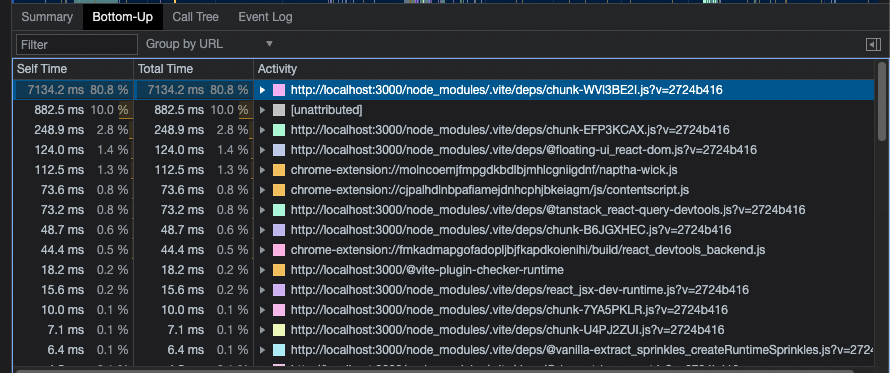Viewport: 890px width, 373px height.
Task: Click the 124.0 ms Total Time cell
Action: click(193, 150)
